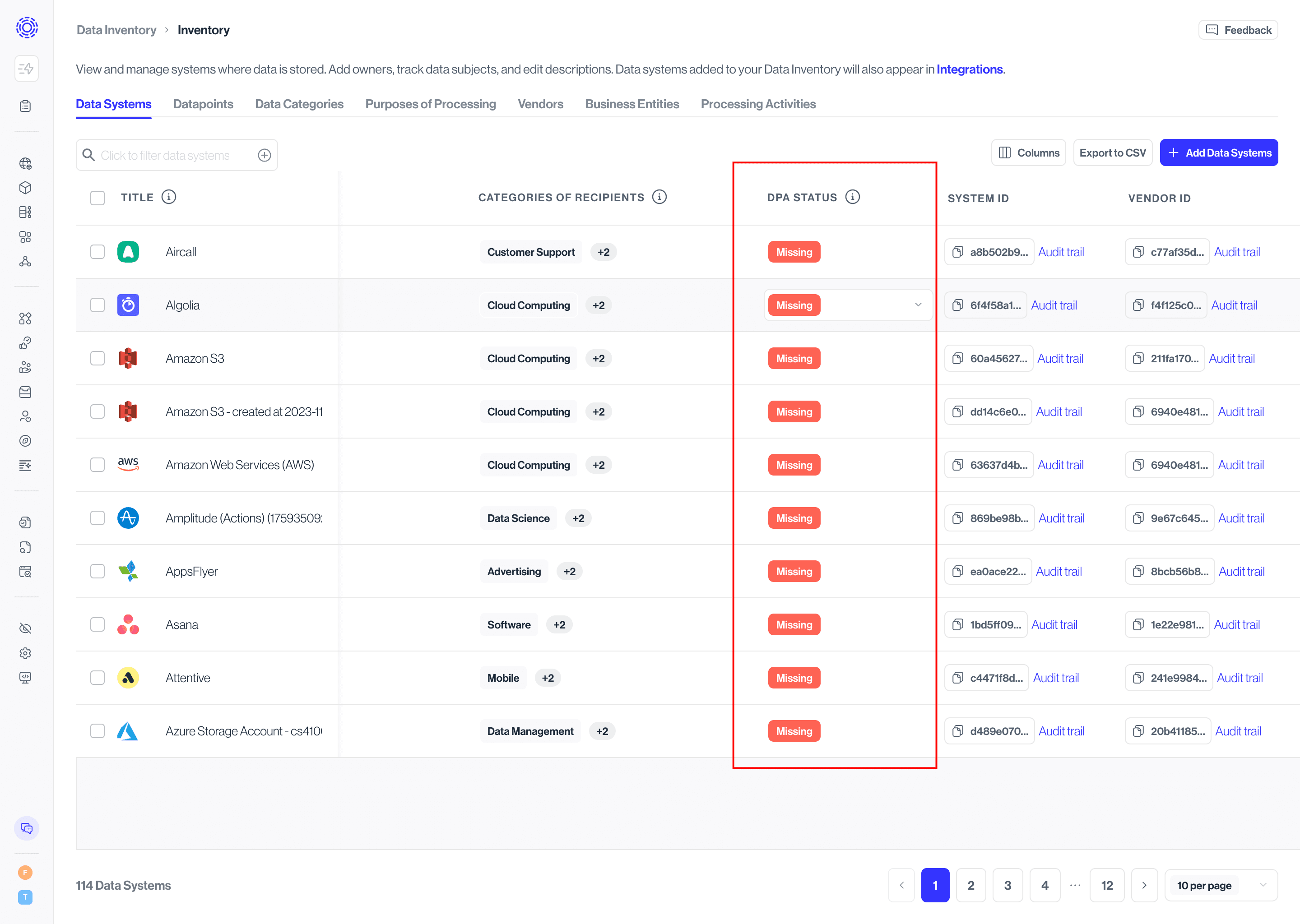Click Missing status badge for Asana
Viewport: 1300px width, 924px height.
point(794,625)
